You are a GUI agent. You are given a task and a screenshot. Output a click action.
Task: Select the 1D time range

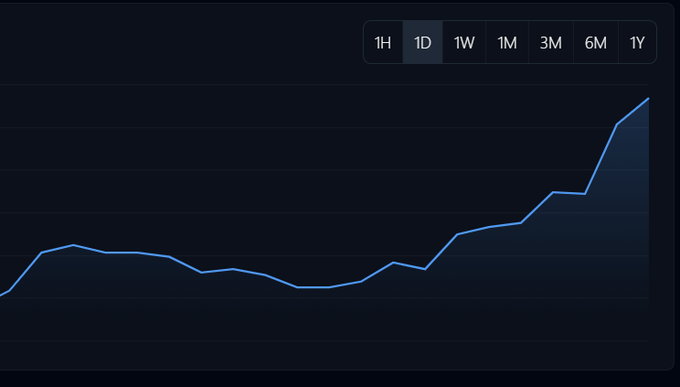423,43
